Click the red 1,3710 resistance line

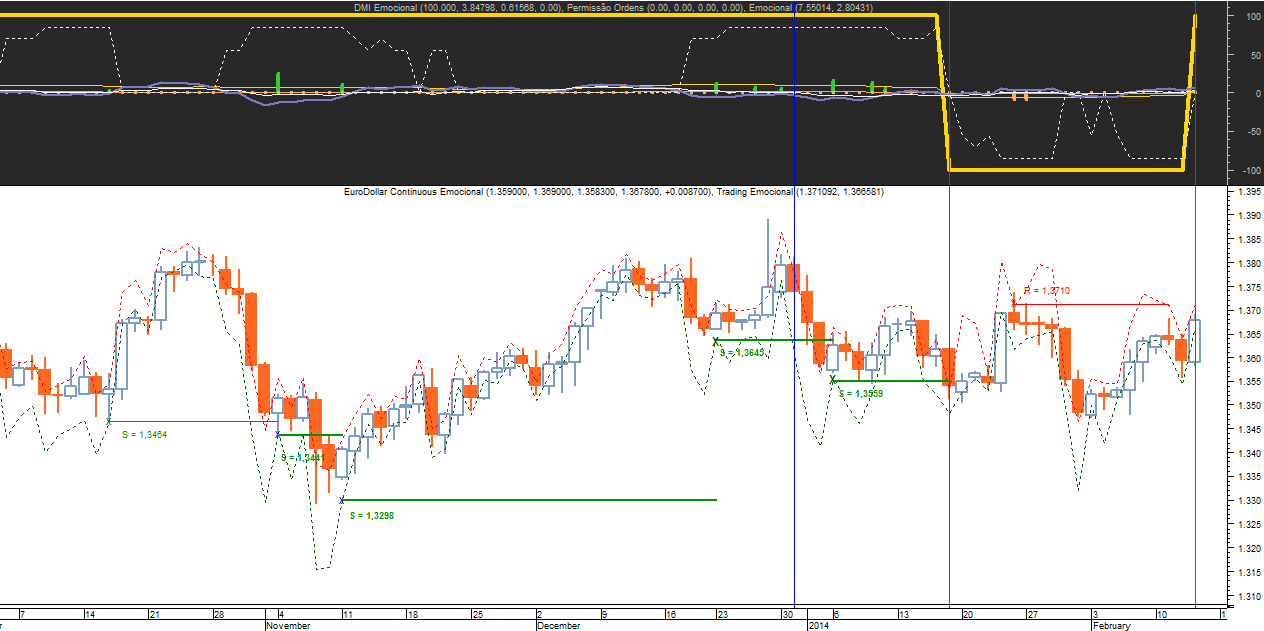click(x=1090, y=303)
